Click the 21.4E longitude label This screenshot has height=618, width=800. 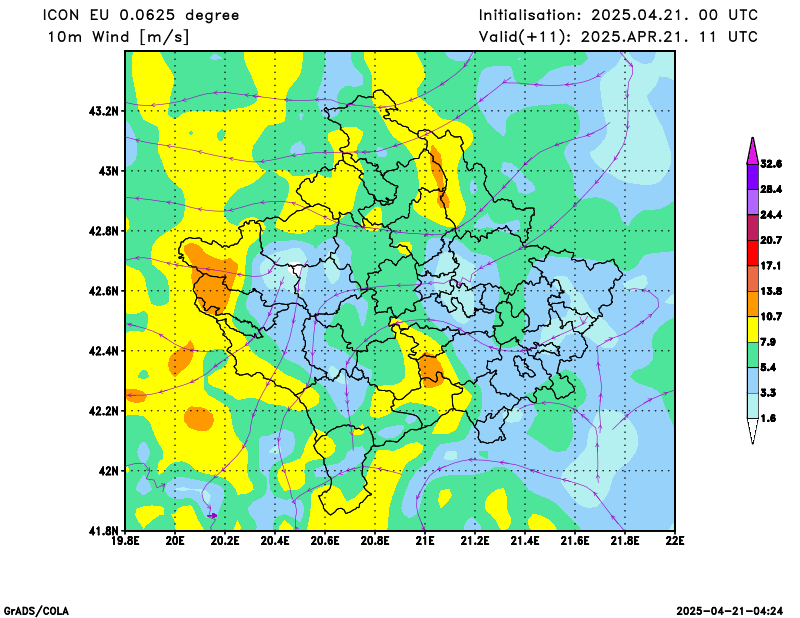(x=525, y=540)
